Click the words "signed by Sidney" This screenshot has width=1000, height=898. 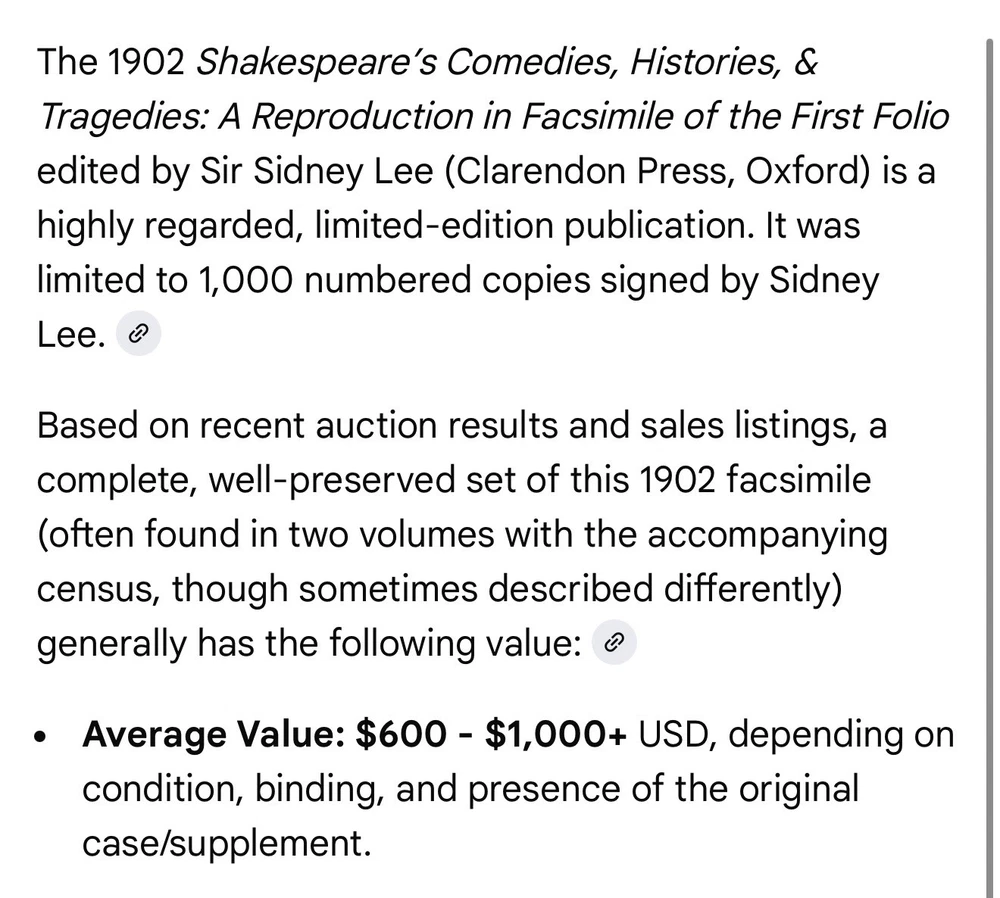[751, 280]
